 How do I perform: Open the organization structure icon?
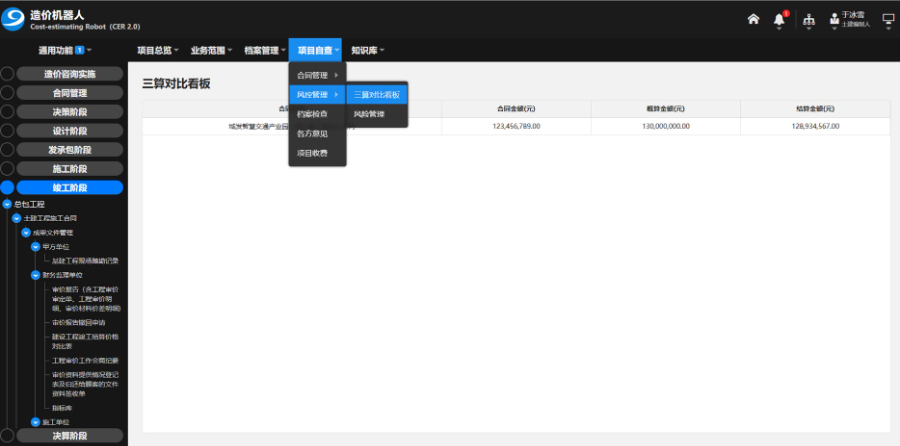[808, 19]
